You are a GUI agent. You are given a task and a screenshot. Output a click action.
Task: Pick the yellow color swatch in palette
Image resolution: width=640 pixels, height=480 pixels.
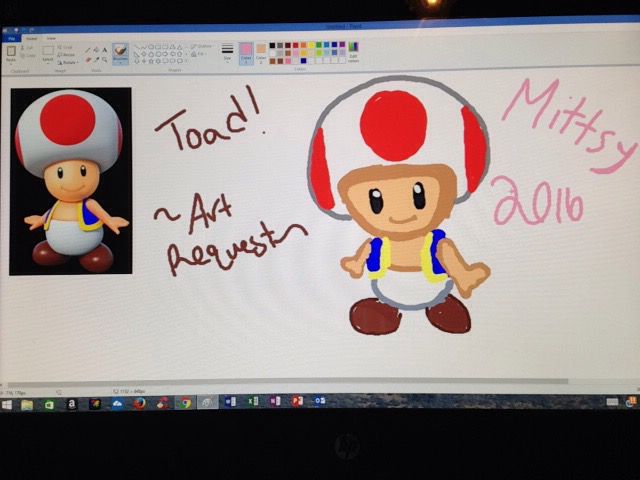(x=311, y=45)
